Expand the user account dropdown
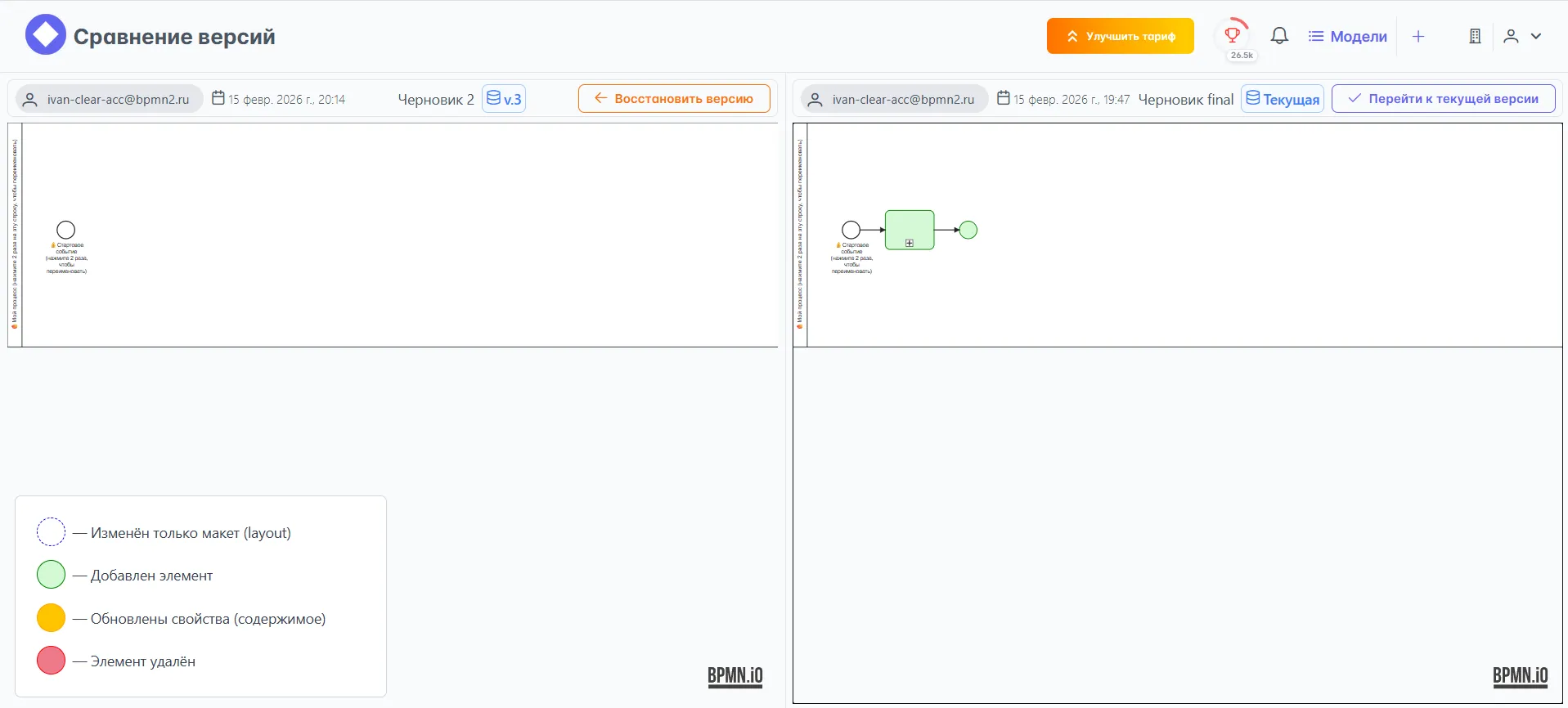The width and height of the screenshot is (1568, 708). [x=1522, y=36]
